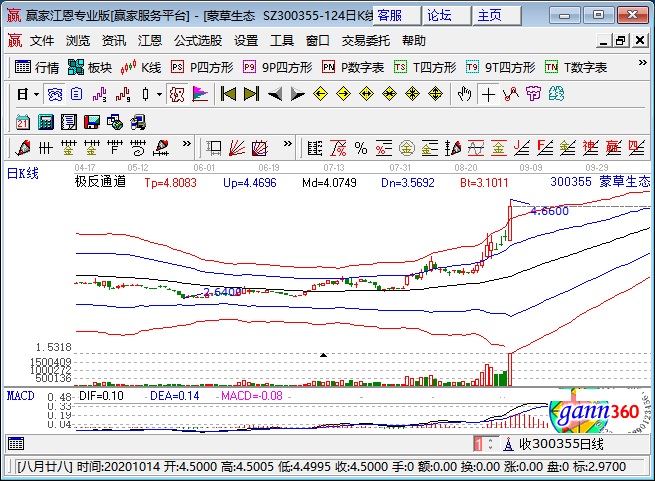Open the 江恩 menu
Screen dimensions: 655x481
(150, 41)
